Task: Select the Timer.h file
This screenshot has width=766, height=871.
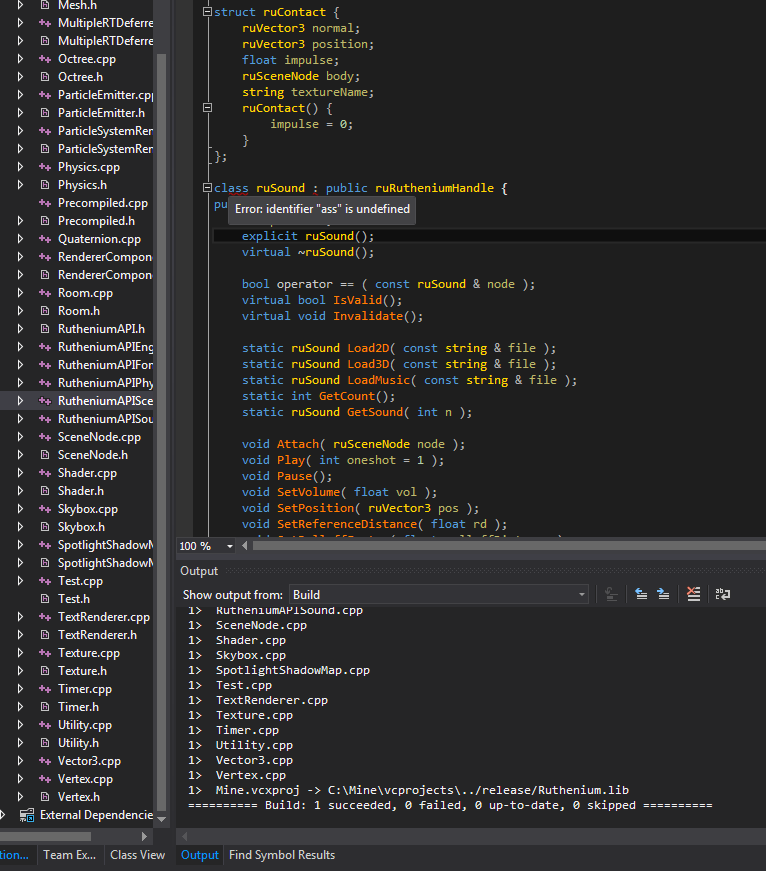Action: pos(78,707)
